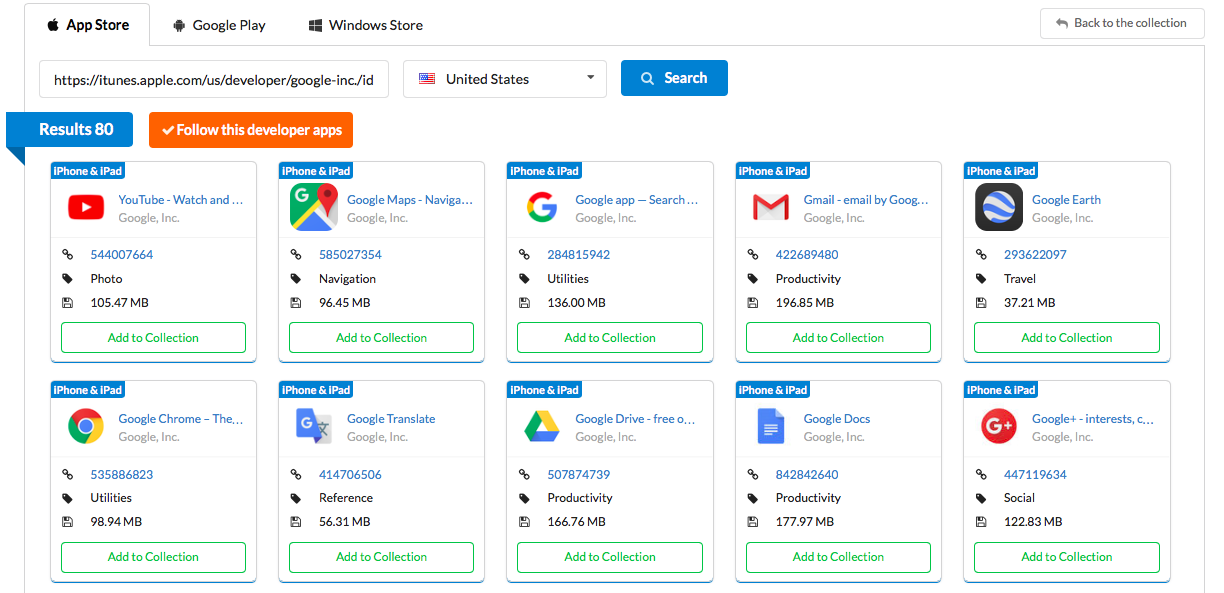Screen dimensions: 1224x593
Task: Switch to the Google Play tab
Action: 219,25
